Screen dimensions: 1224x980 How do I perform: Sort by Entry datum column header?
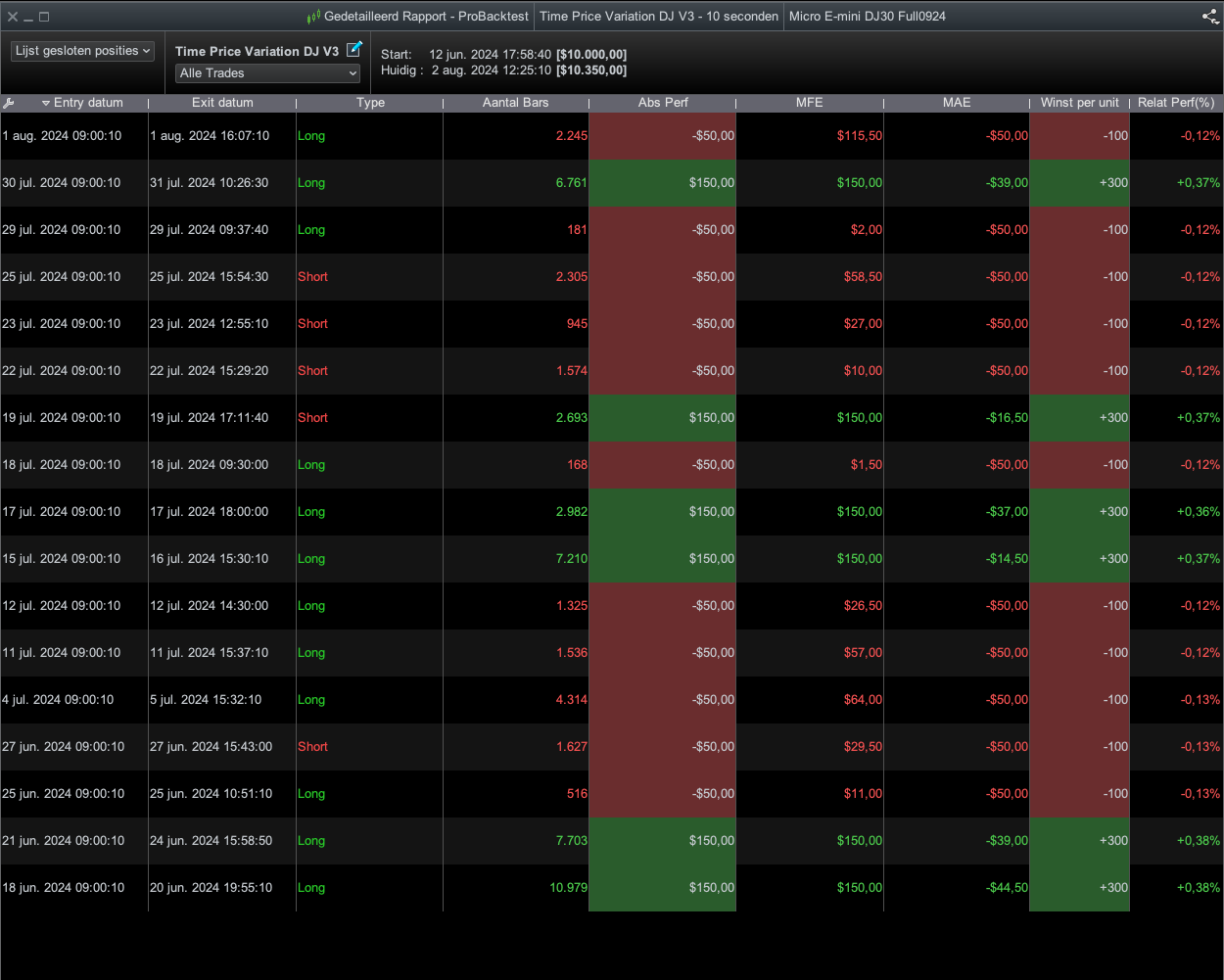(88, 103)
